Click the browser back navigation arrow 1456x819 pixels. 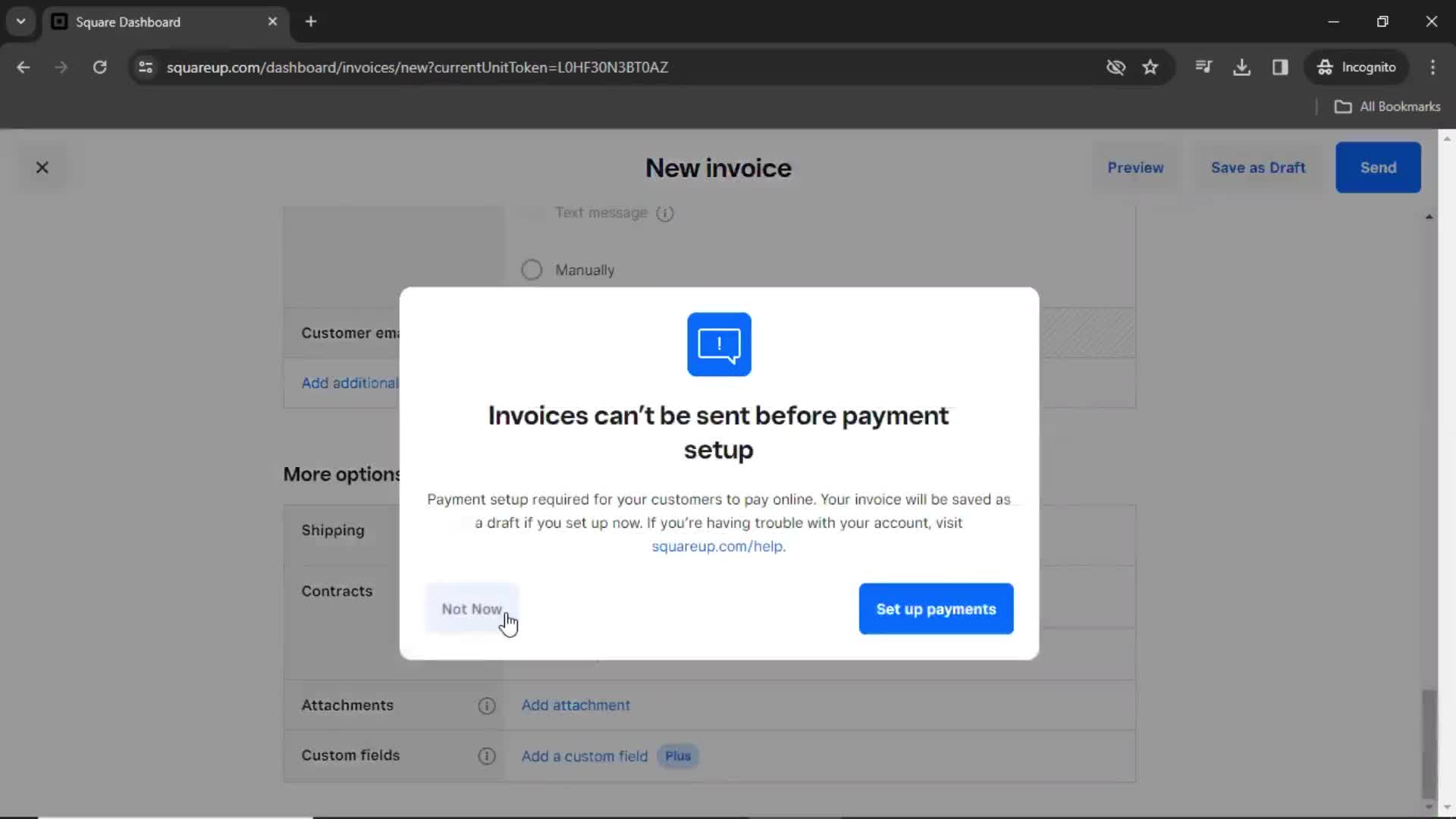[x=24, y=68]
